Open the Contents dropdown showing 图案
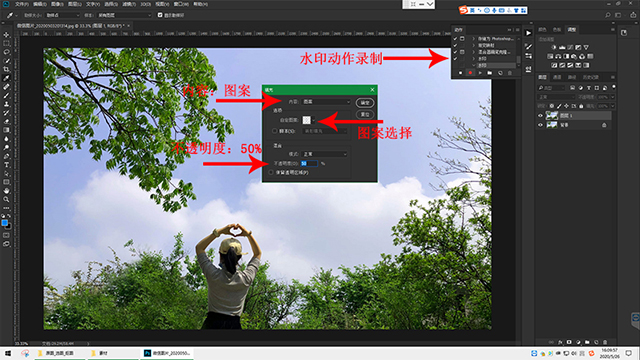The width and height of the screenshot is (640, 360). point(326,102)
